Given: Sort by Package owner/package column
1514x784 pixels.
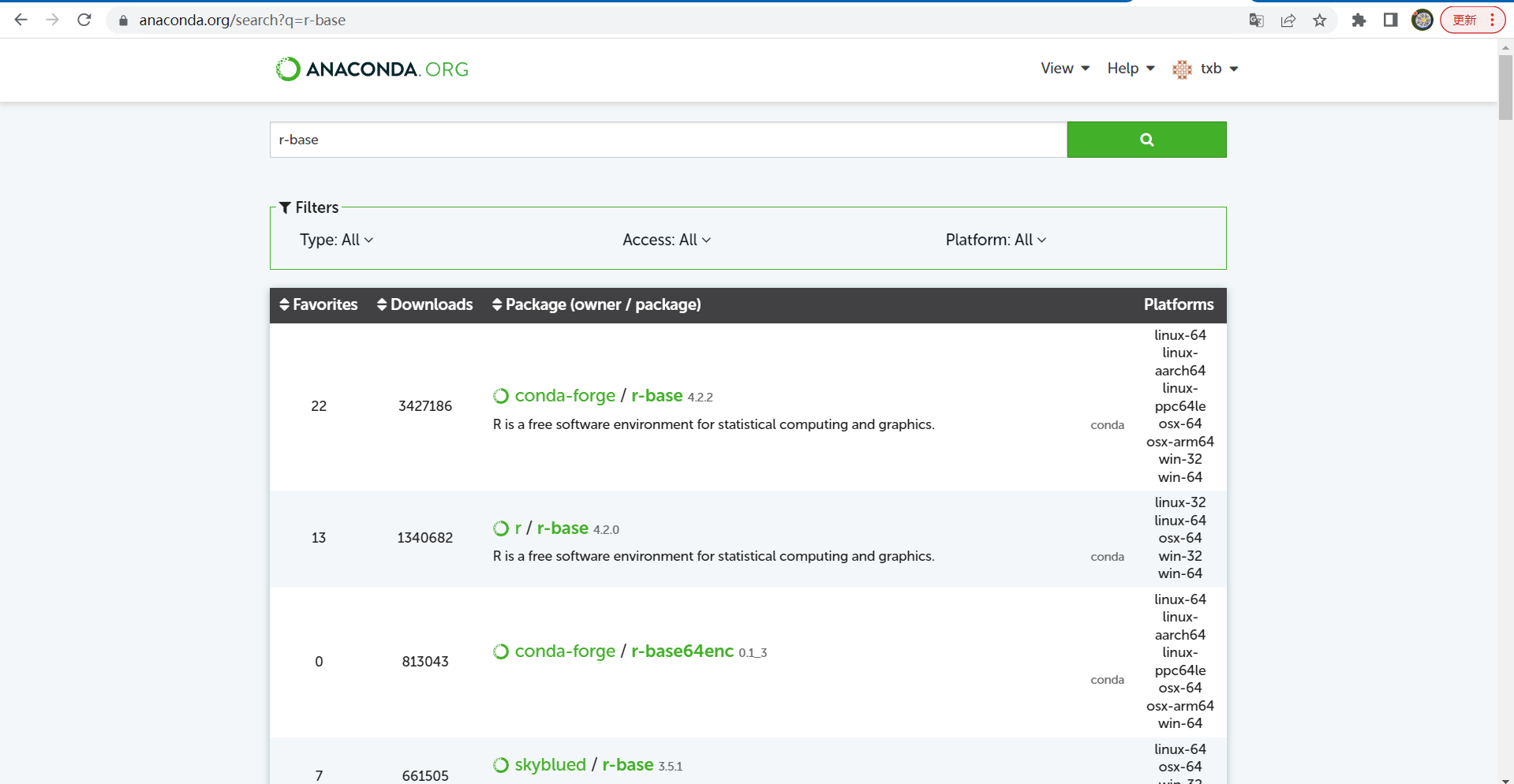Looking at the screenshot, I should coord(596,304).
